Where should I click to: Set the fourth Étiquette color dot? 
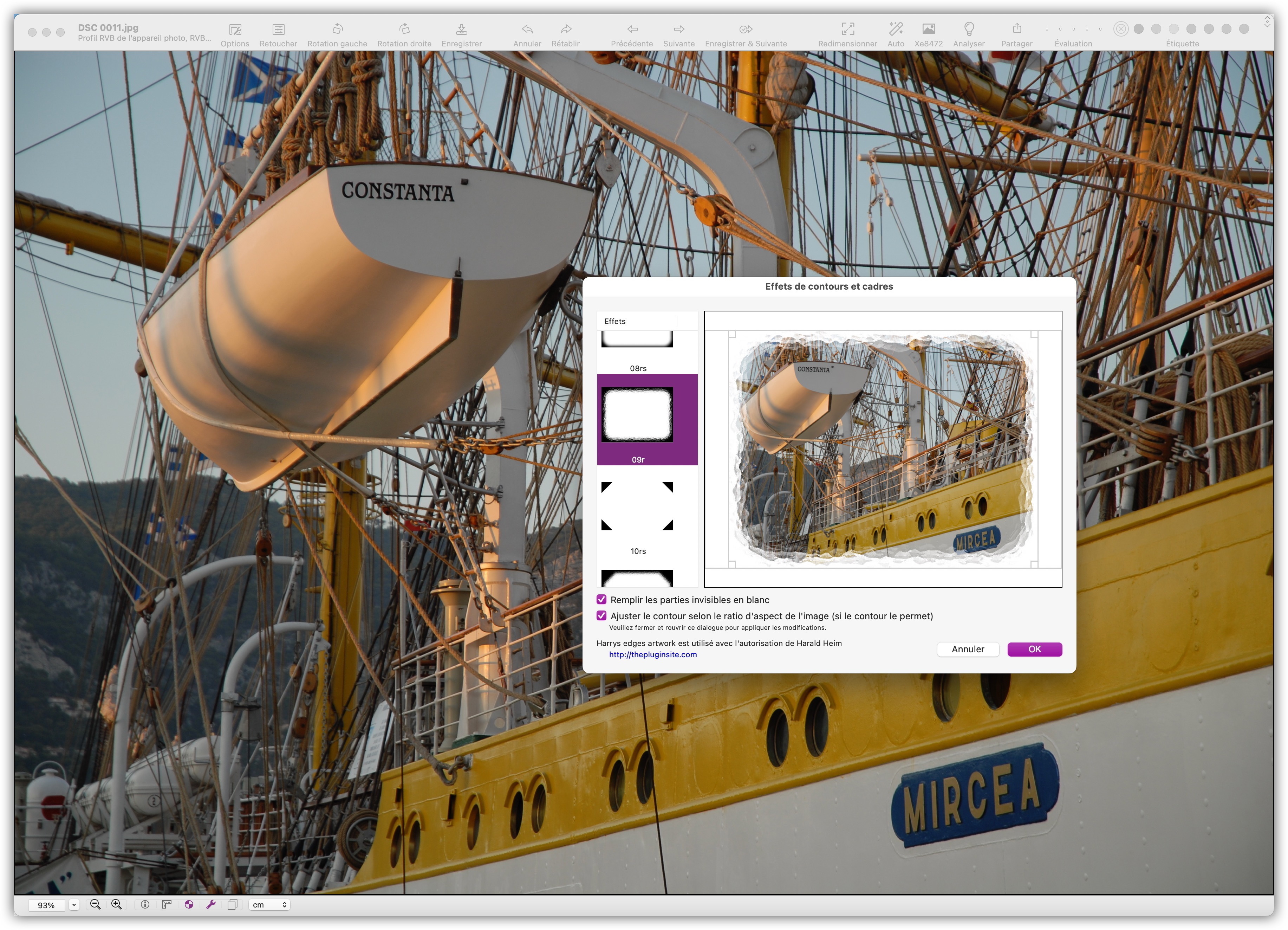click(1191, 29)
